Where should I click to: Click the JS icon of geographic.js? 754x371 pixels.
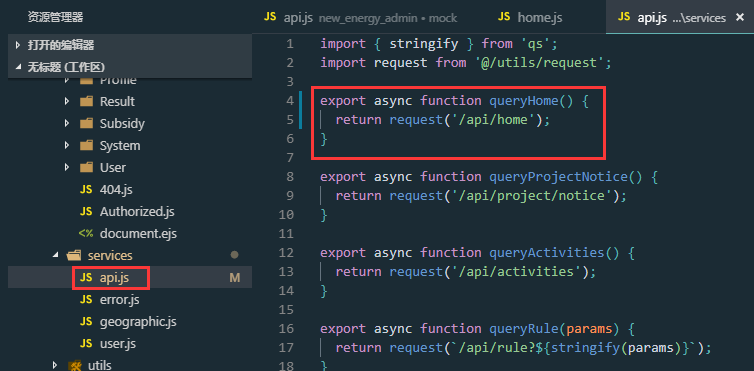tap(86, 322)
